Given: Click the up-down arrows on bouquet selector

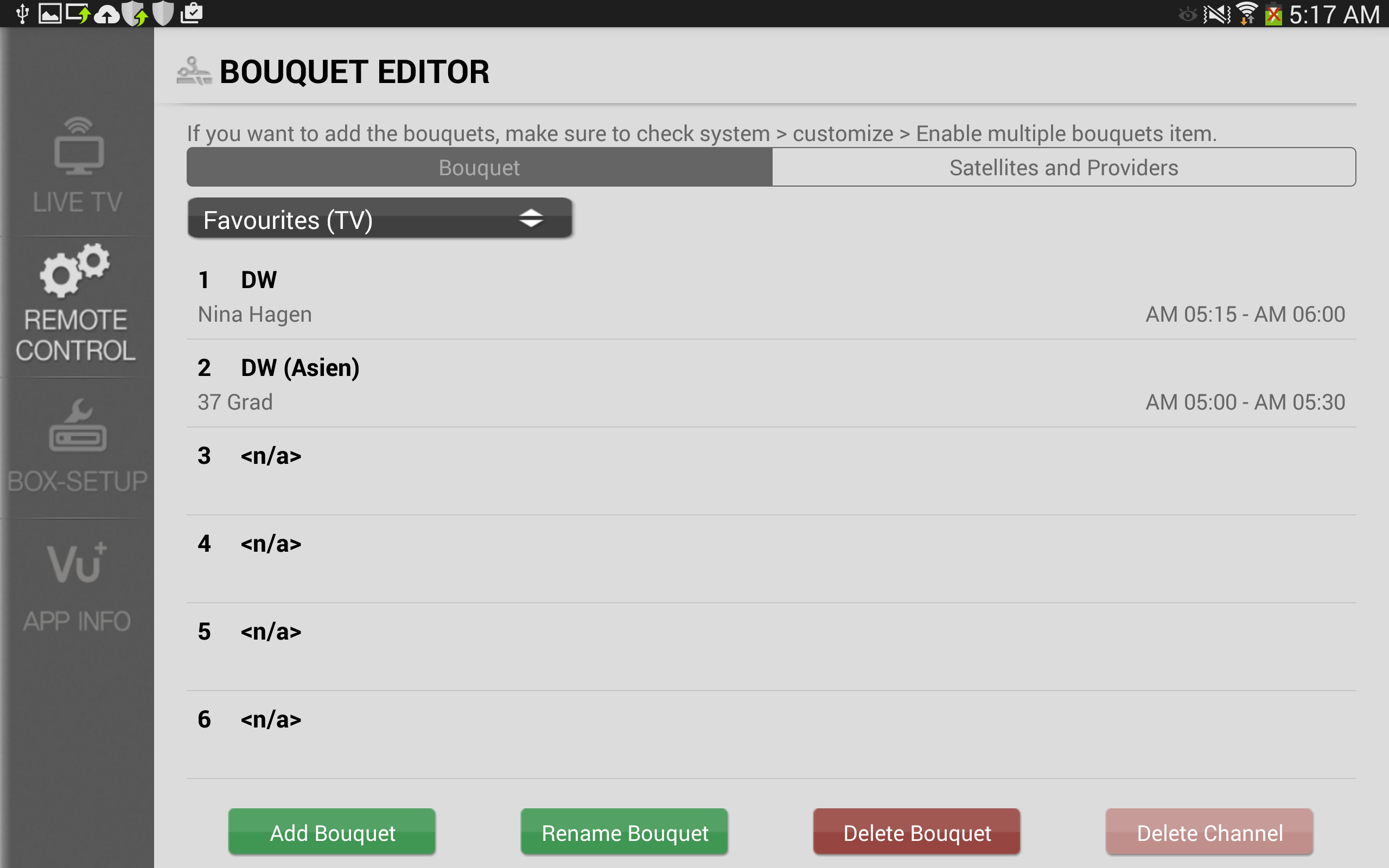Looking at the screenshot, I should pyautogui.click(x=531, y=219).
